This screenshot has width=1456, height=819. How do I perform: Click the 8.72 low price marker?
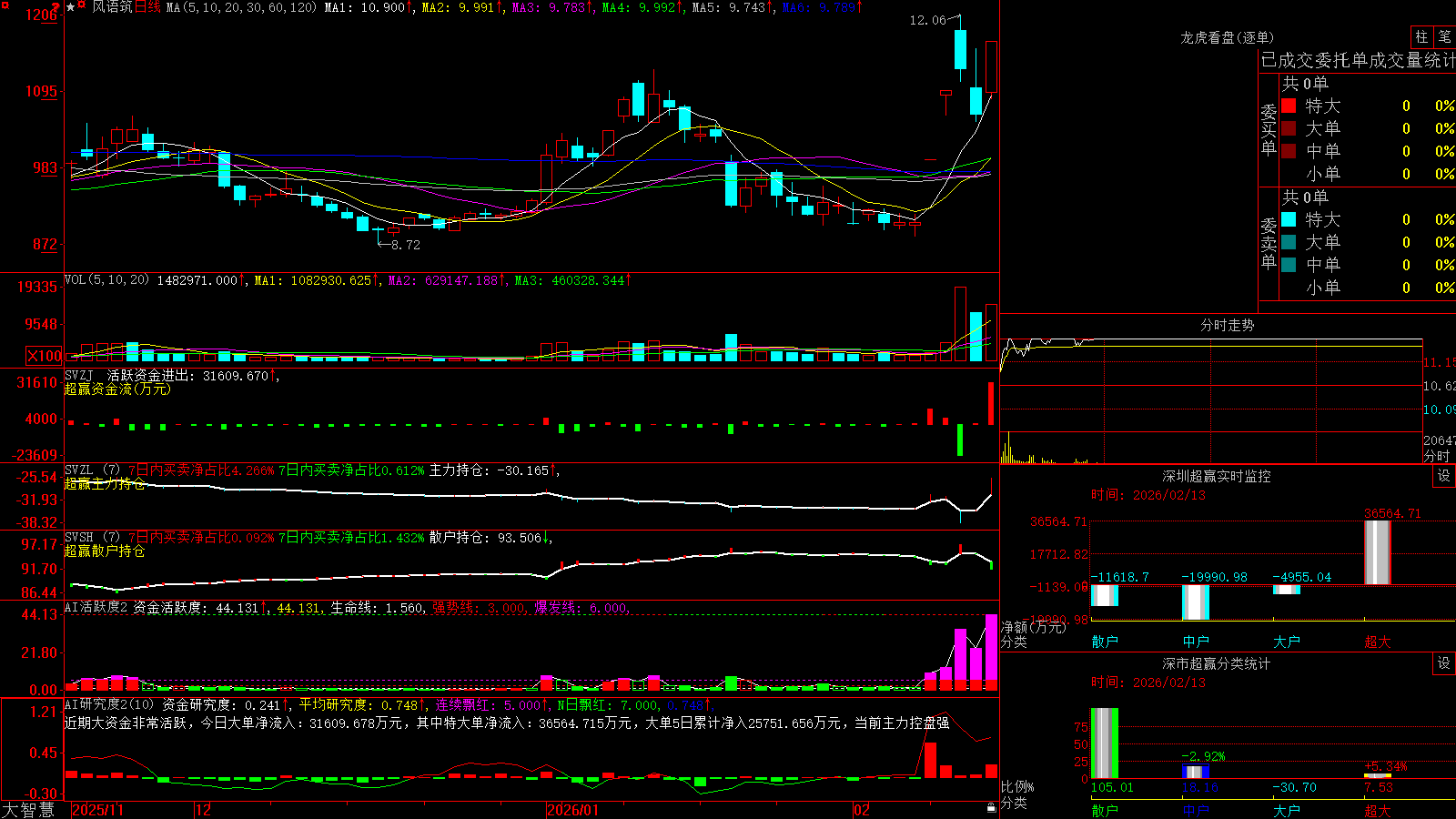(405, 245)
